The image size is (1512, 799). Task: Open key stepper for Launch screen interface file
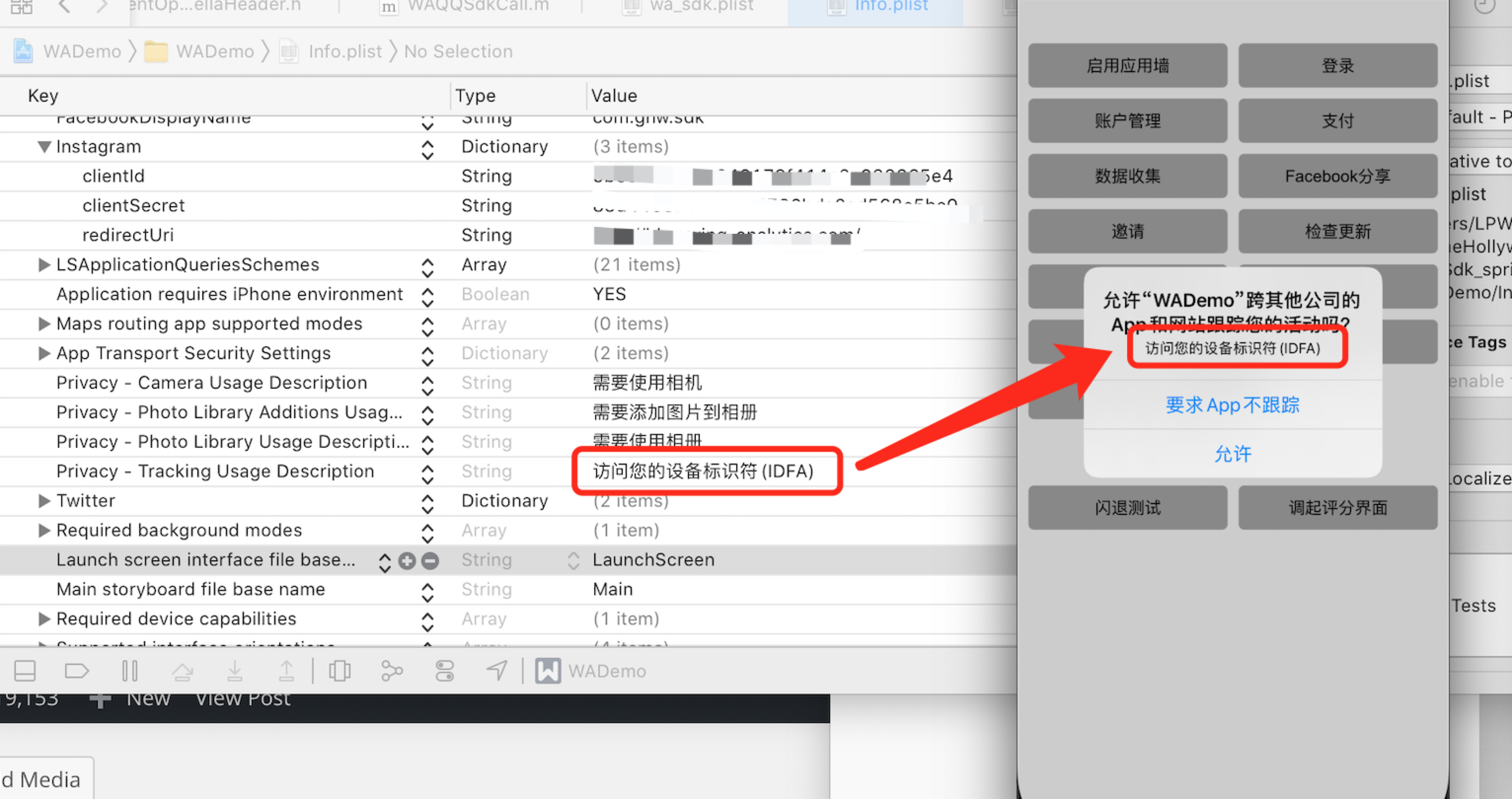coord(384,563)
